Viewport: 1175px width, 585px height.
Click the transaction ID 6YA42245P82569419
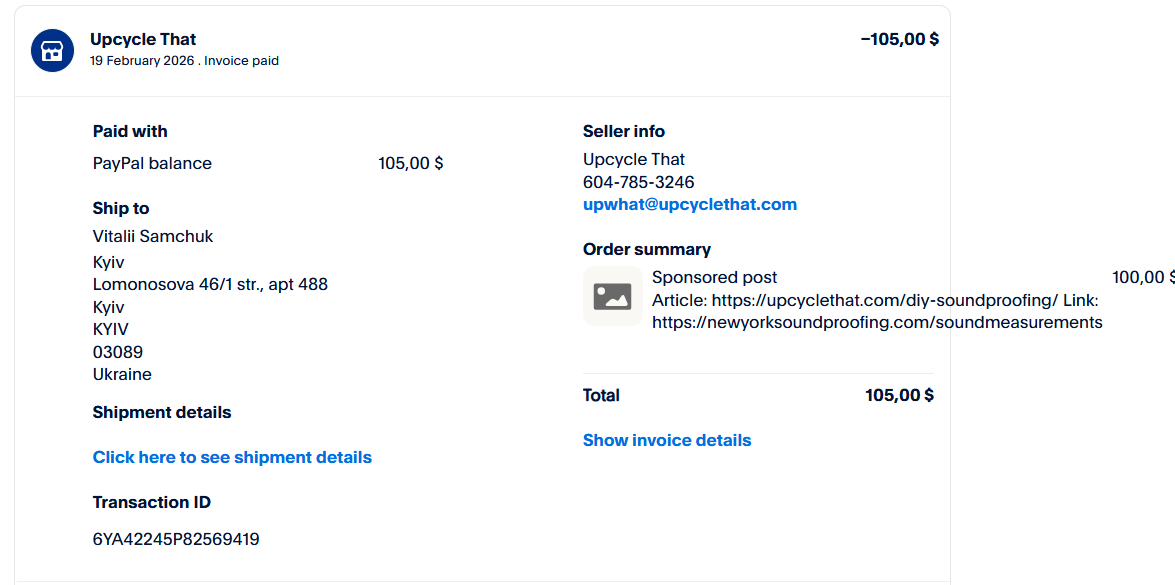click(176, 539)
